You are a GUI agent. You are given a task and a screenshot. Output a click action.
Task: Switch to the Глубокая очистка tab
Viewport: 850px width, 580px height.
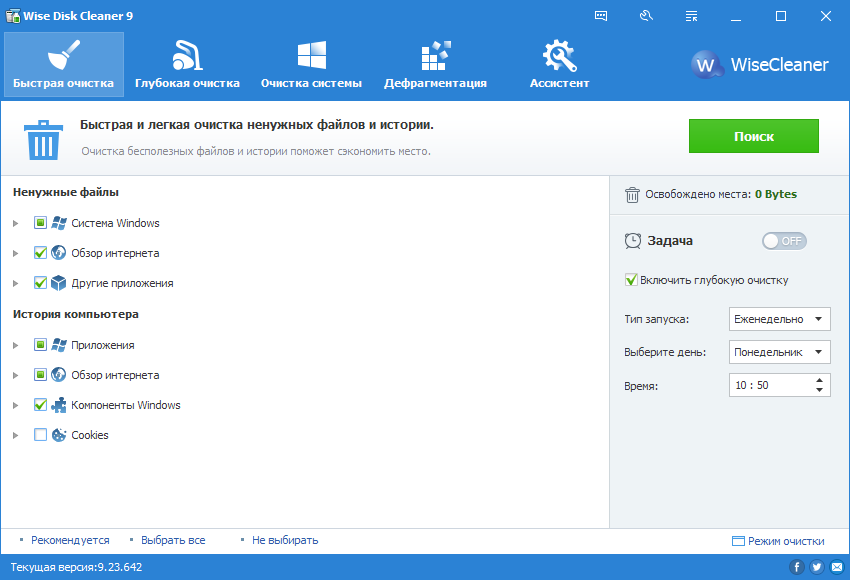(x=187, y=65)
